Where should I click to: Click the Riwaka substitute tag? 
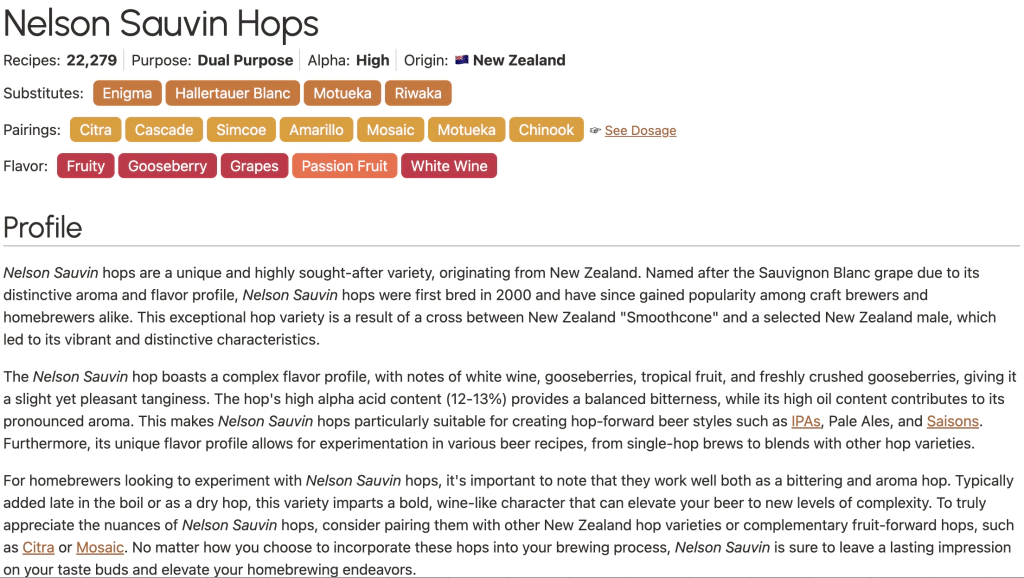click(418, 94)
